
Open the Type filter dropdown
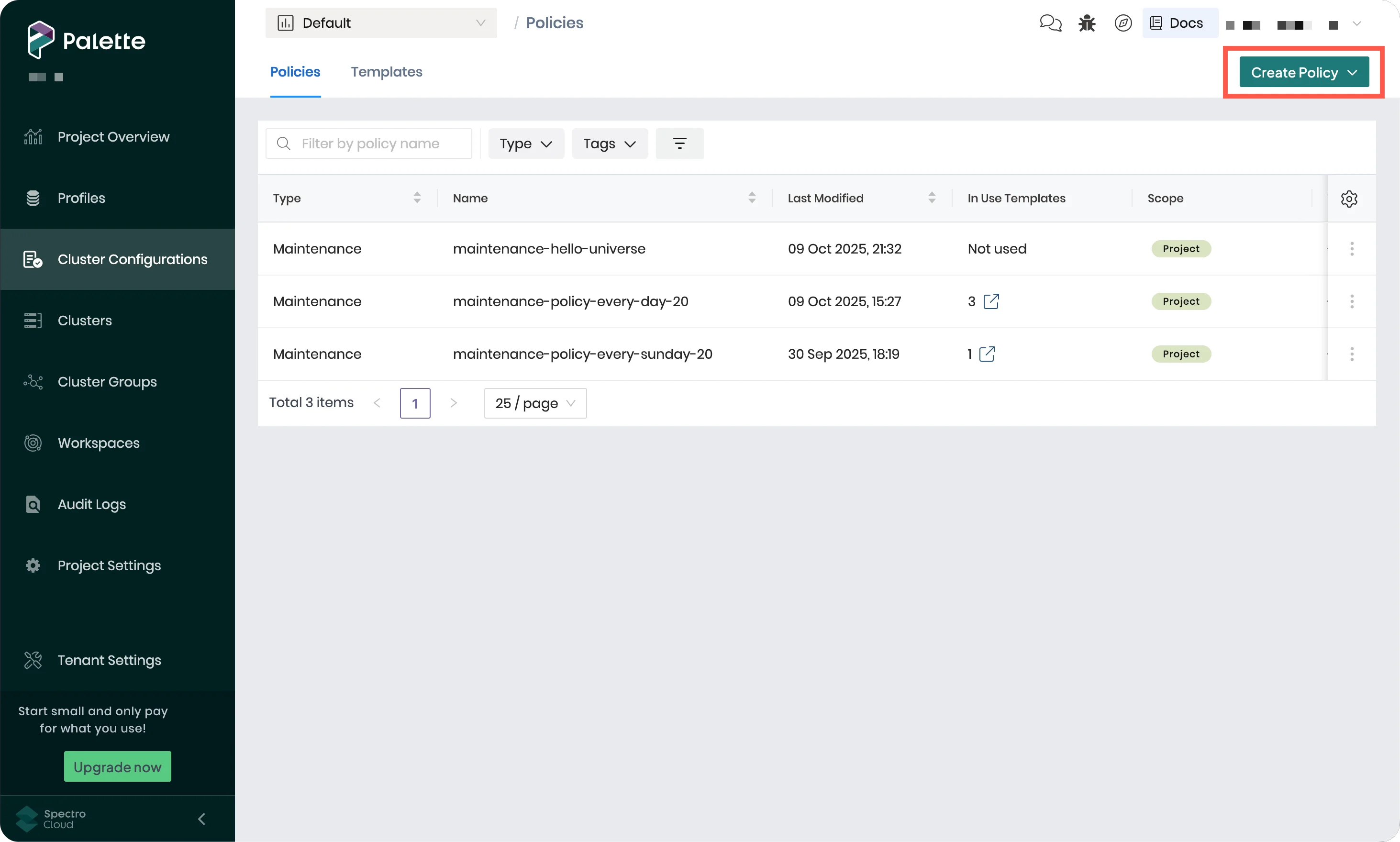coord(525,144)
